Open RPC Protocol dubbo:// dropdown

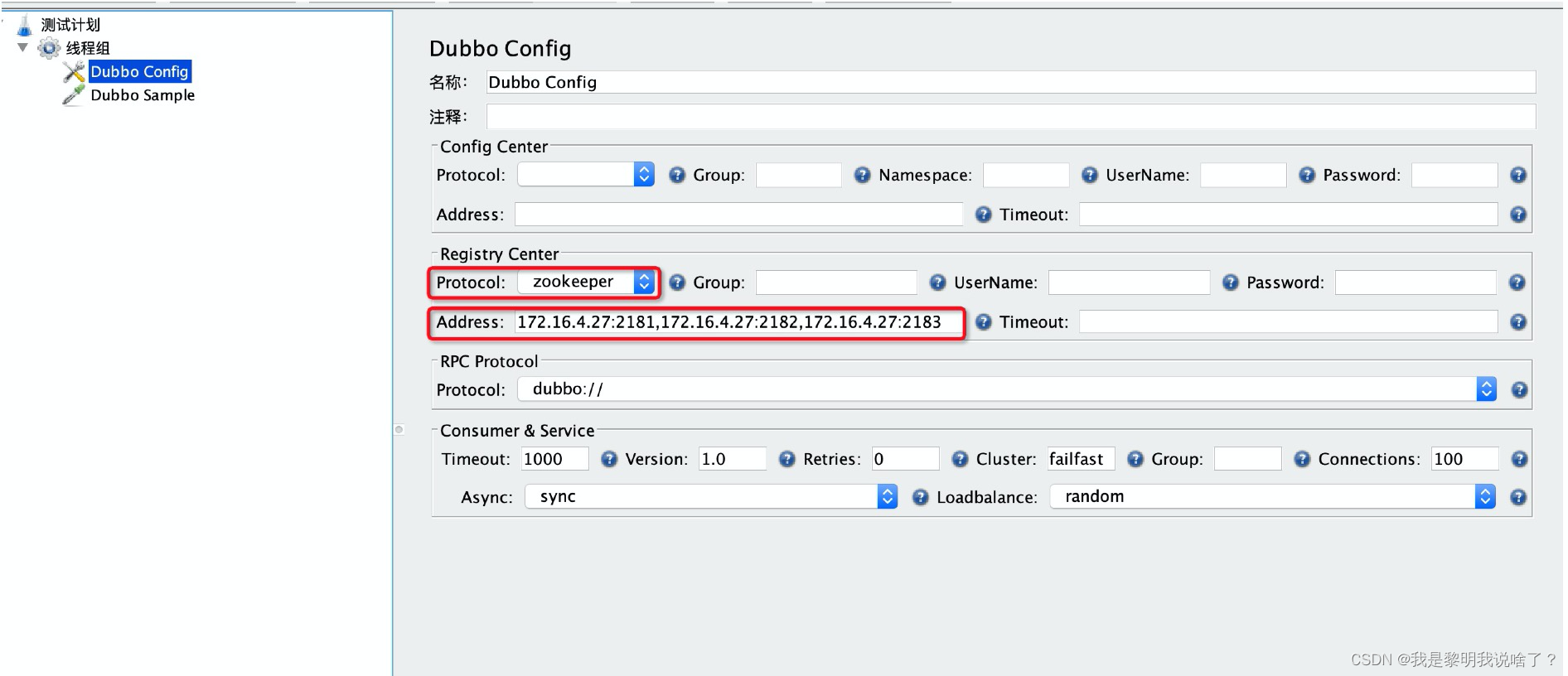[x=1007, y=389]
